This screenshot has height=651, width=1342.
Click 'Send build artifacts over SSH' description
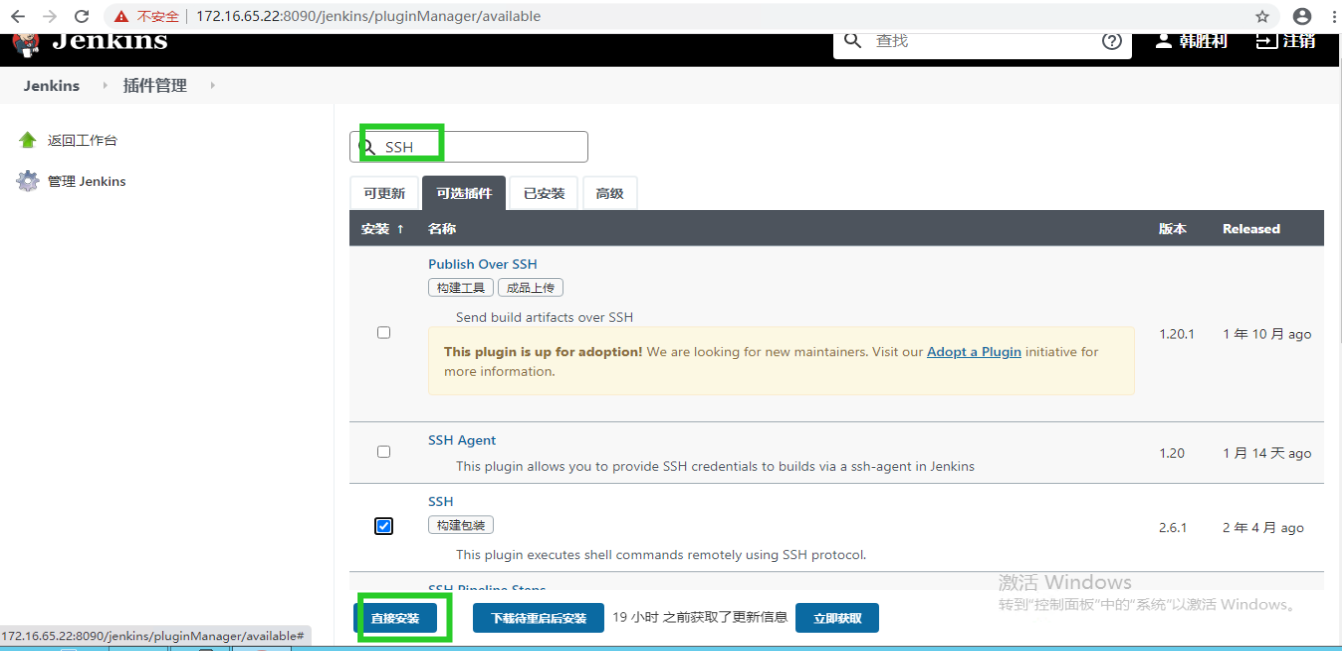(x=545, y=317)
